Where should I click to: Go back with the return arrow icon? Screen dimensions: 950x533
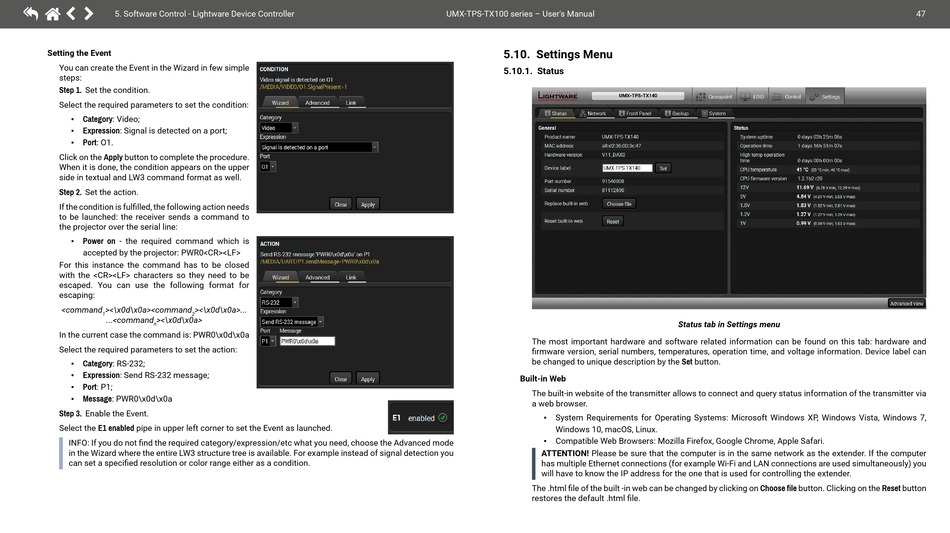pos(30,13)
